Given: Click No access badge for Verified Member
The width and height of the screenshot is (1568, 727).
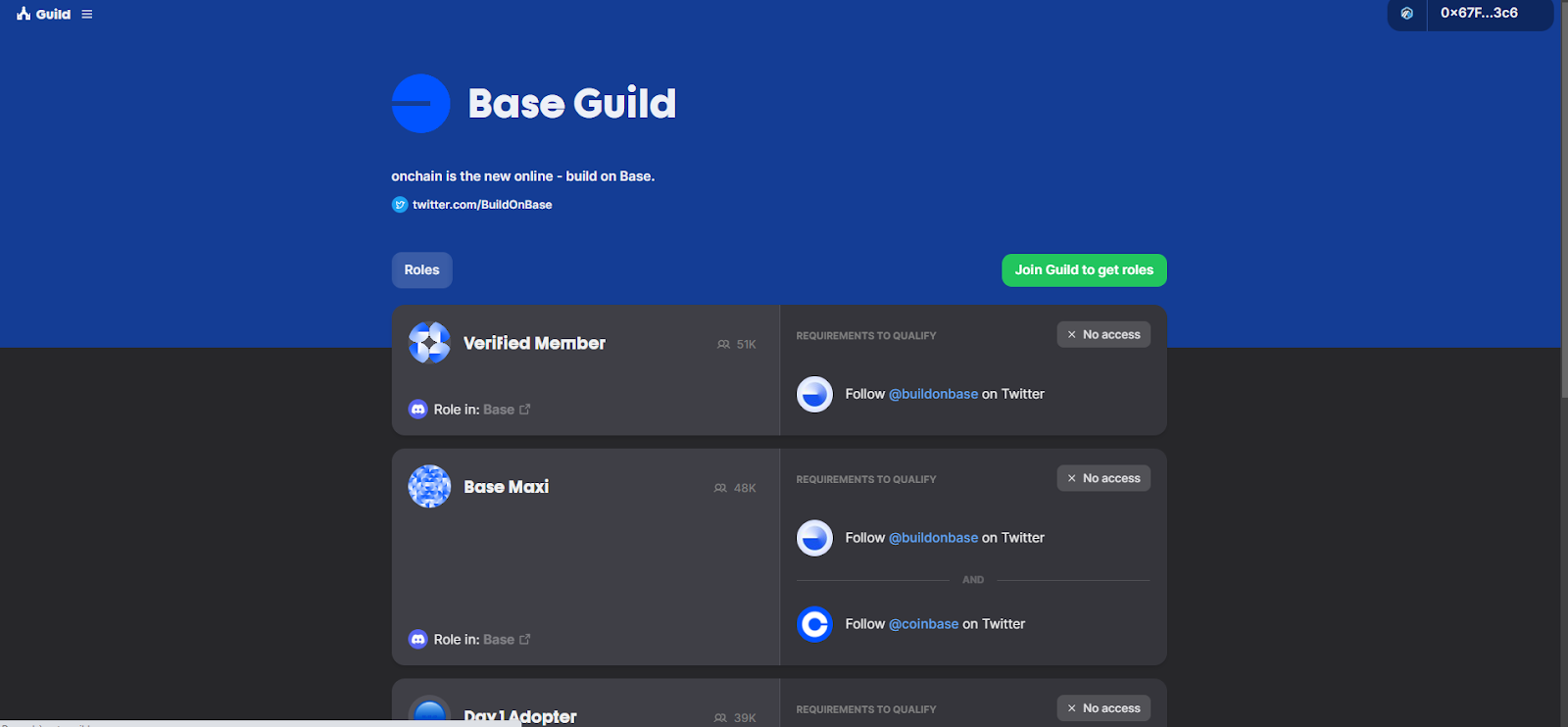Looking at the screenshot, I should point(1103,335).
